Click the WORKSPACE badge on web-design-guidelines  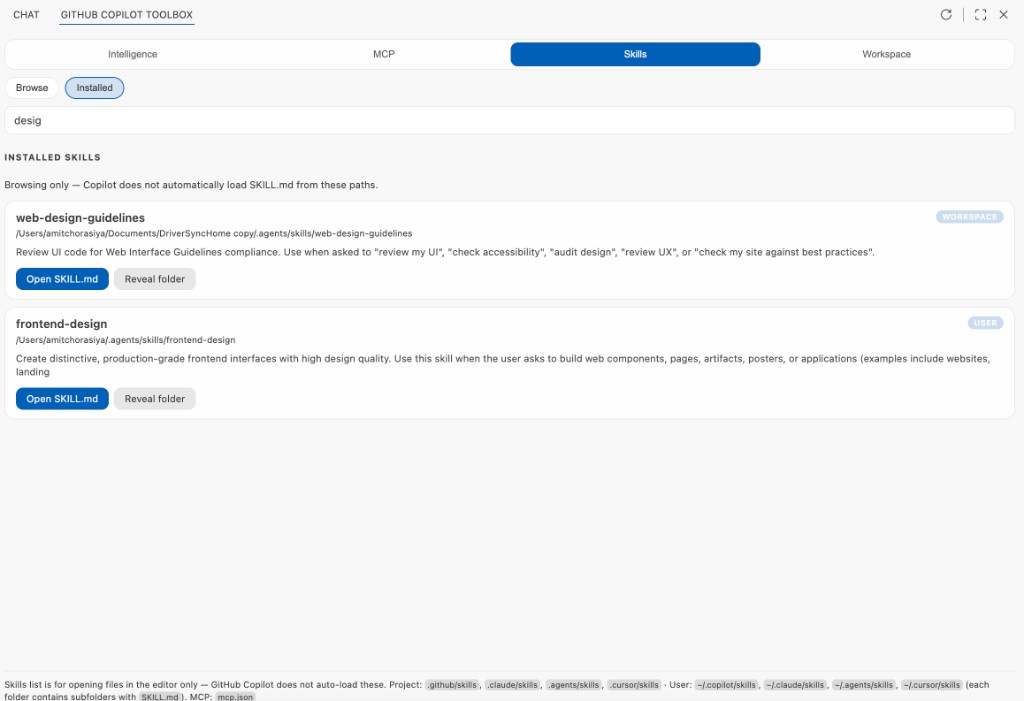pyautogui.click(x=969, y=216)
